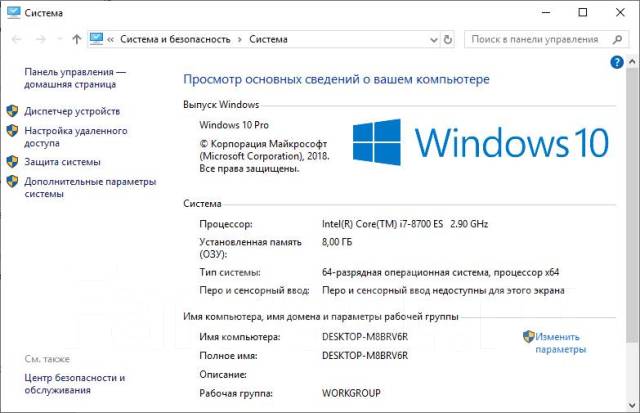Open Диспетчер устройств link
The width and height of the screenshot is (640, 413).
pyautogui.click(x=72, y=111)
